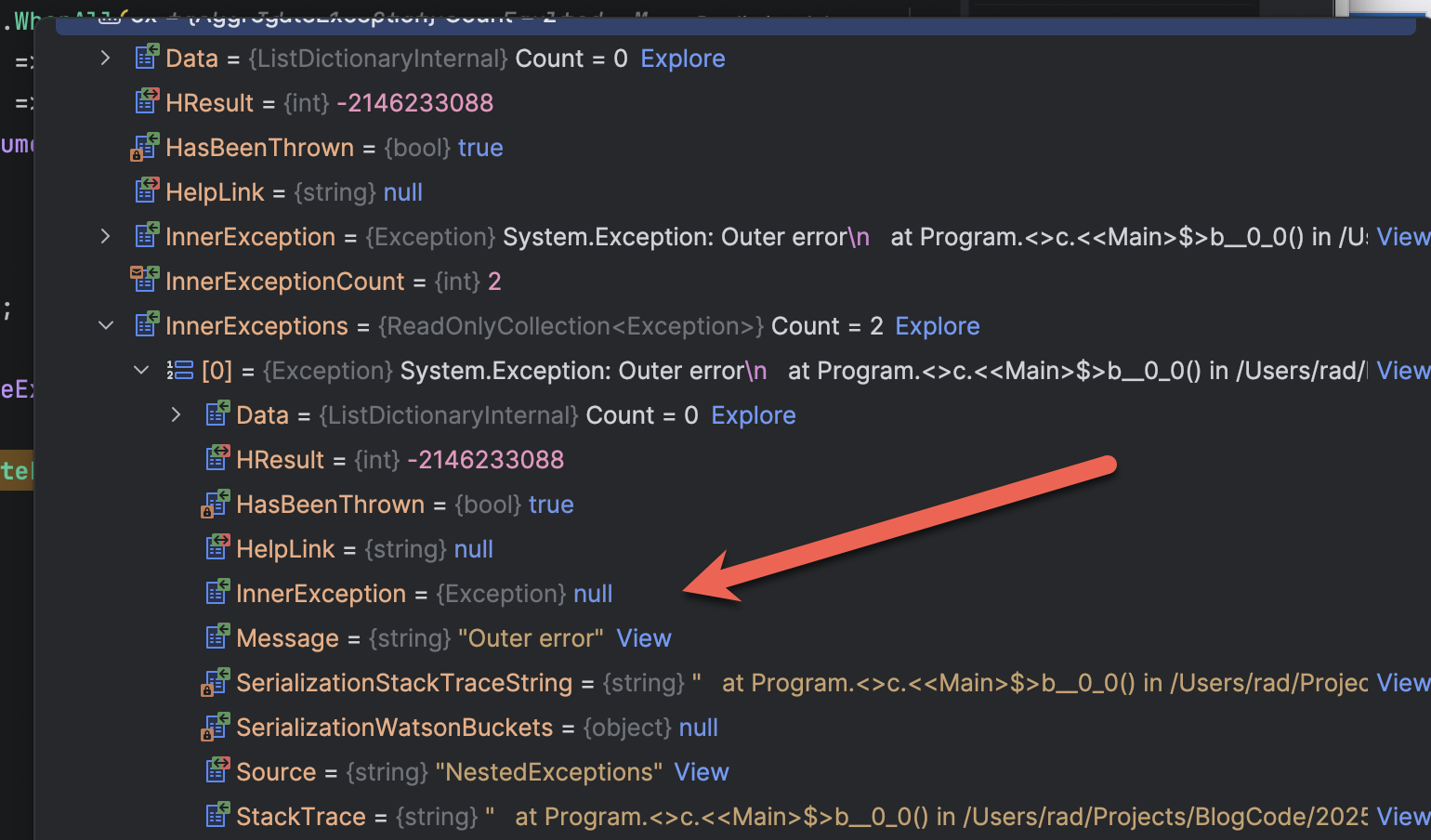This screenshot has height=840, width=1431.
Task: Collapse the [0] exception entry
Action: tap(141, 370)
